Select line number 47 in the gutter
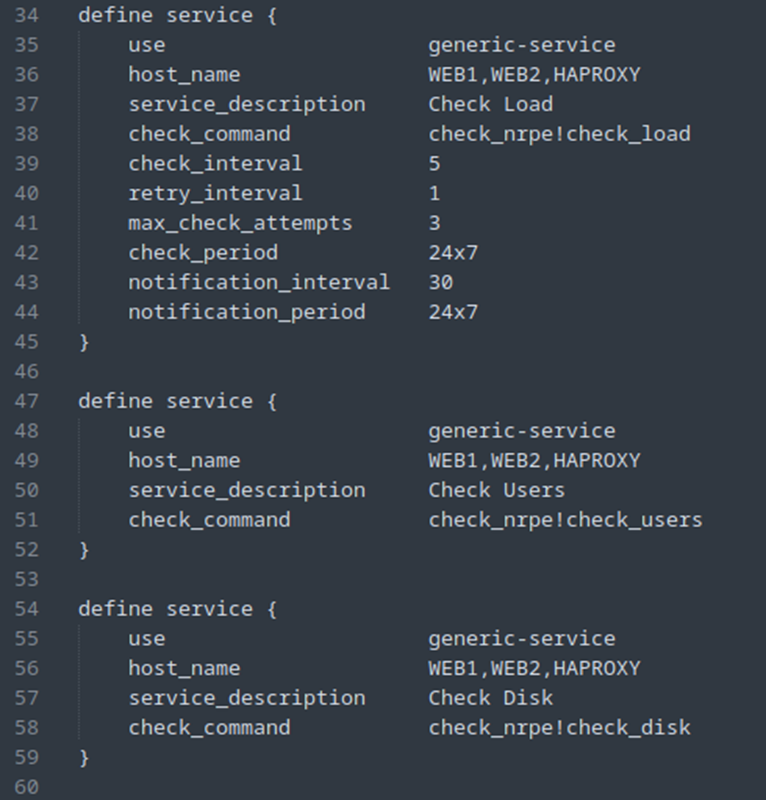This screenshot has height=800, width=766. coord(27,401)
